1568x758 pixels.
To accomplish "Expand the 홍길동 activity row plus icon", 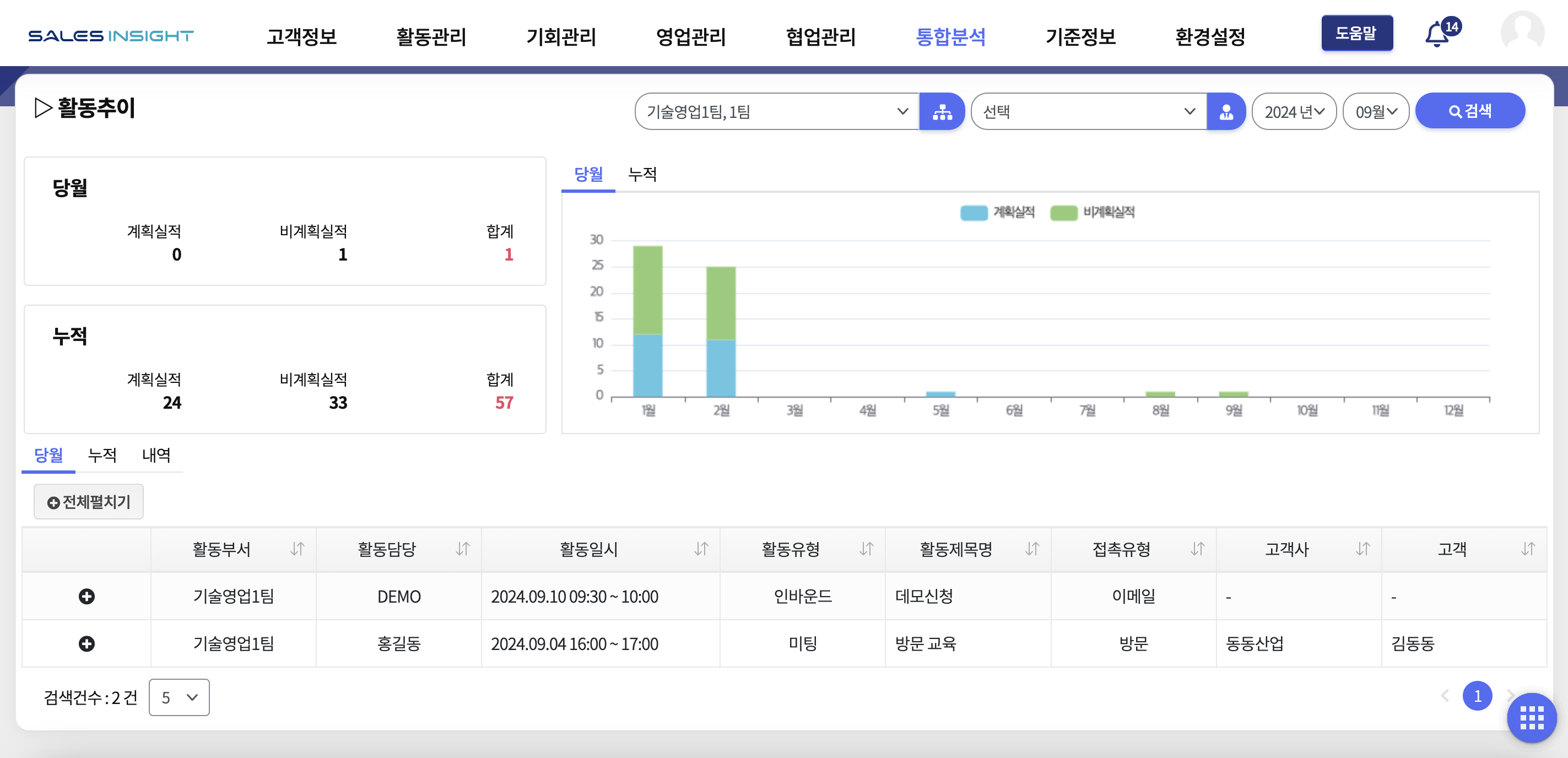I will click(86, 643).
